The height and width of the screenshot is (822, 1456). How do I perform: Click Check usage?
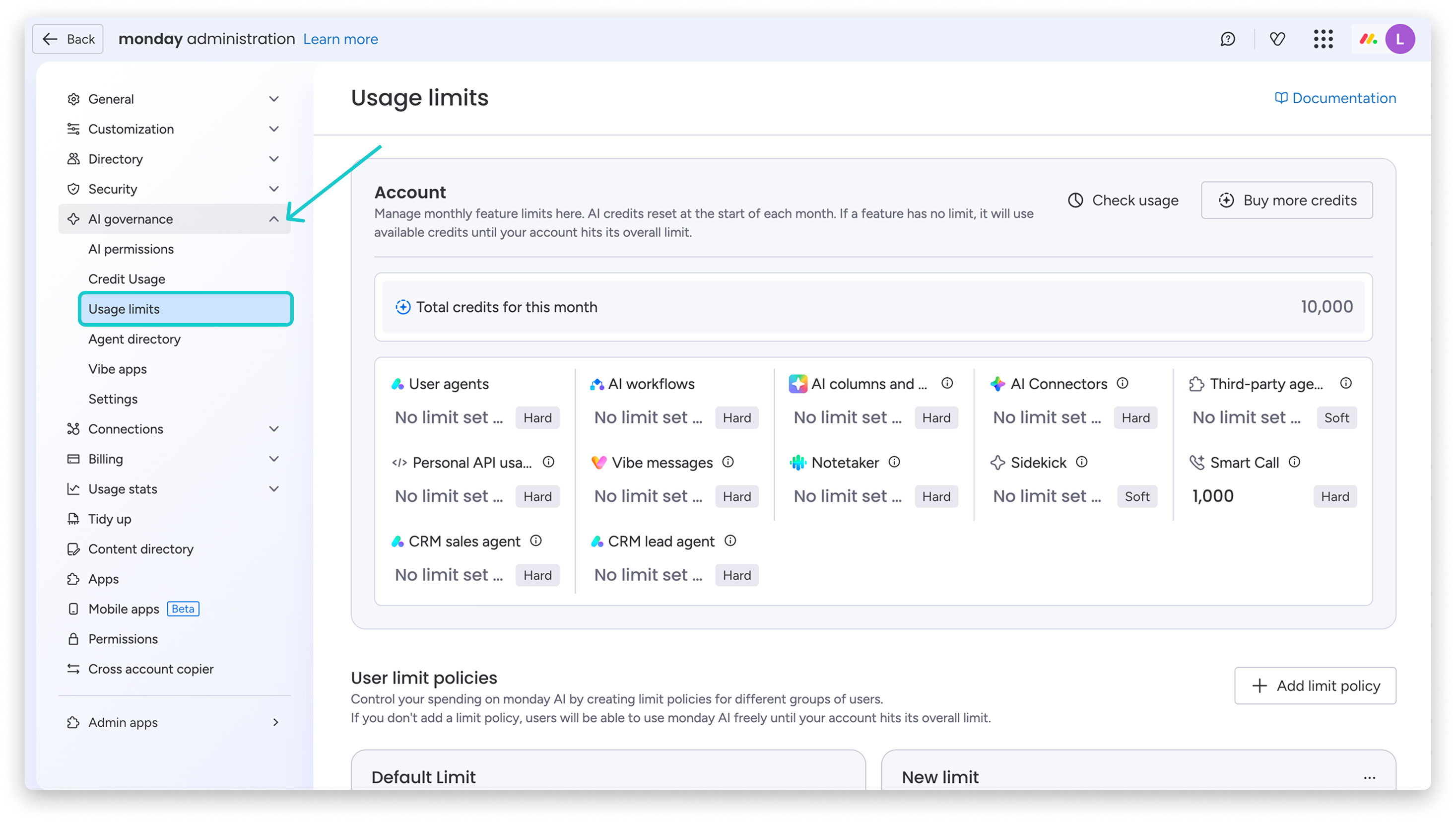pos(1123,200)
